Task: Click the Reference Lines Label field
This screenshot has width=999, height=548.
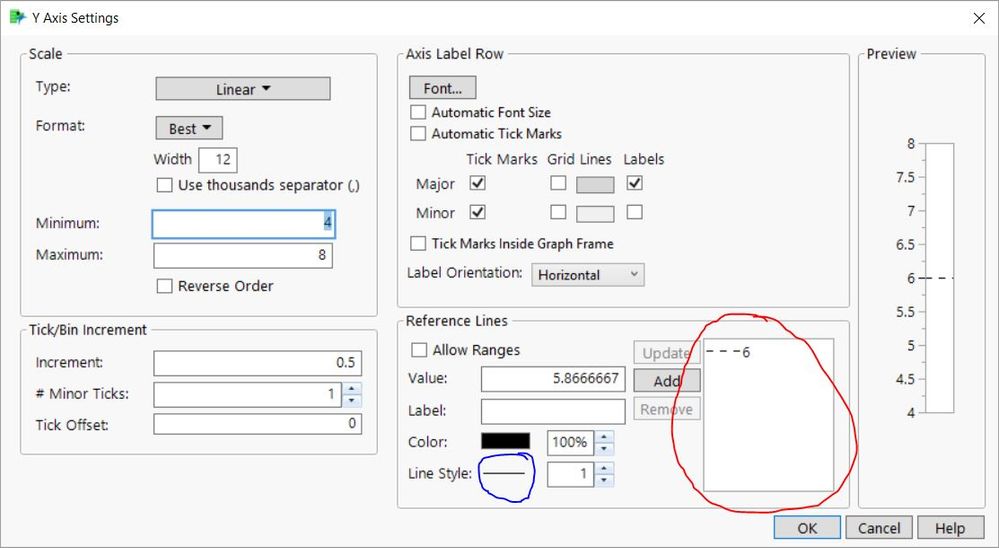Action: coord(553,411)
